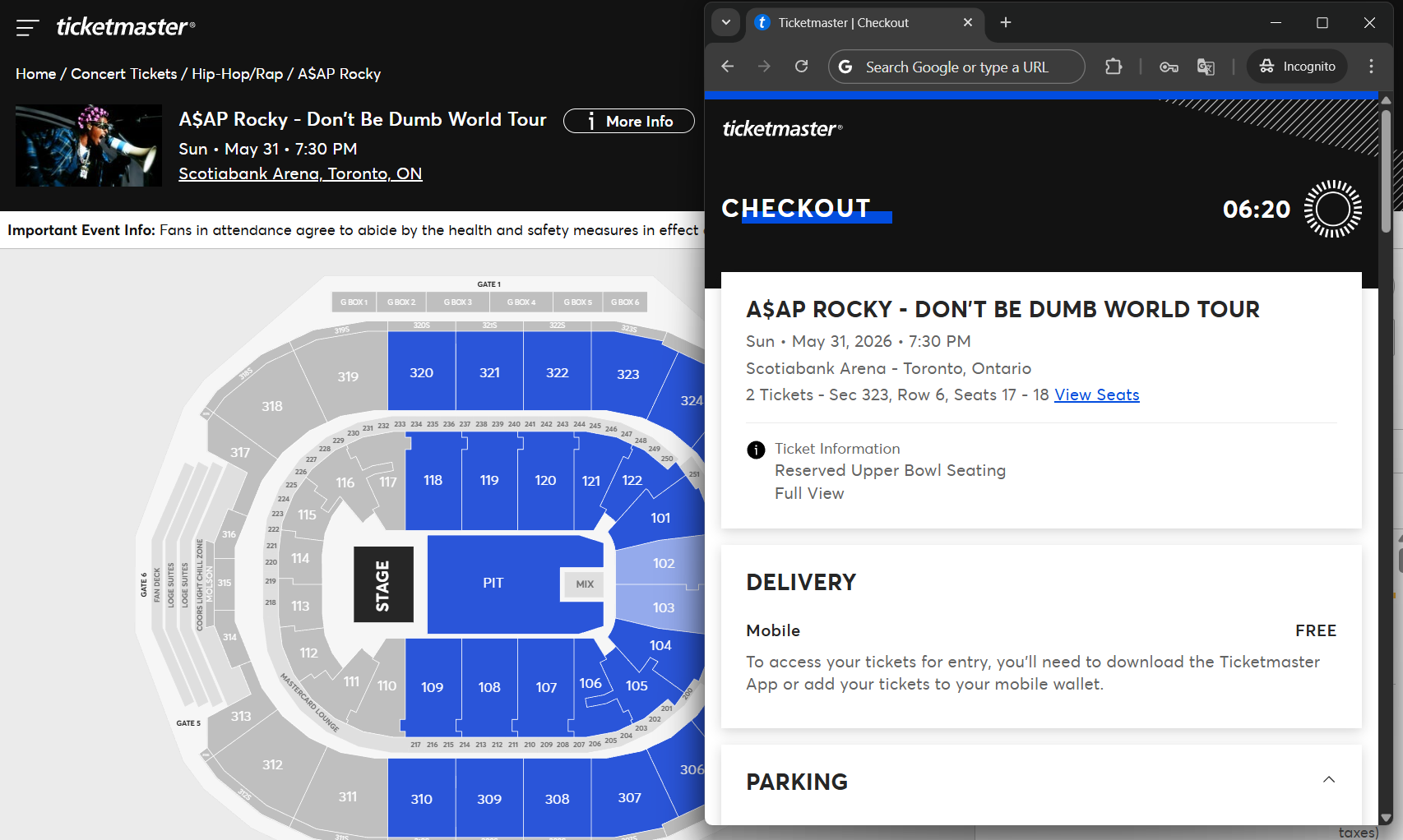Click the View Seats link
1403x840 pixels.
(1096, 395)
